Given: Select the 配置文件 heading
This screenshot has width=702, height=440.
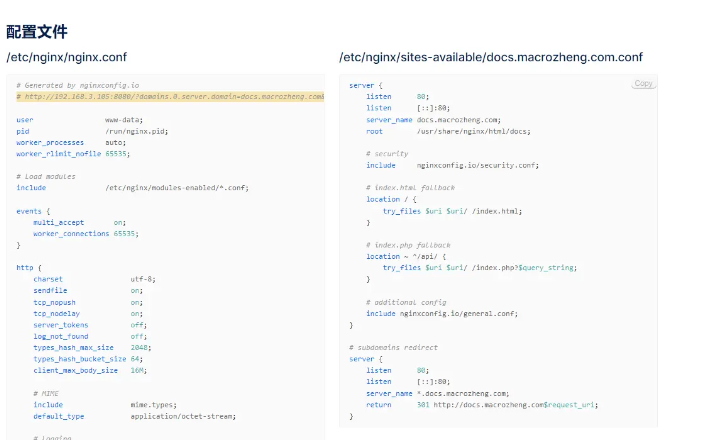Looking at the screenshot, I should click(x=37, y=32).
